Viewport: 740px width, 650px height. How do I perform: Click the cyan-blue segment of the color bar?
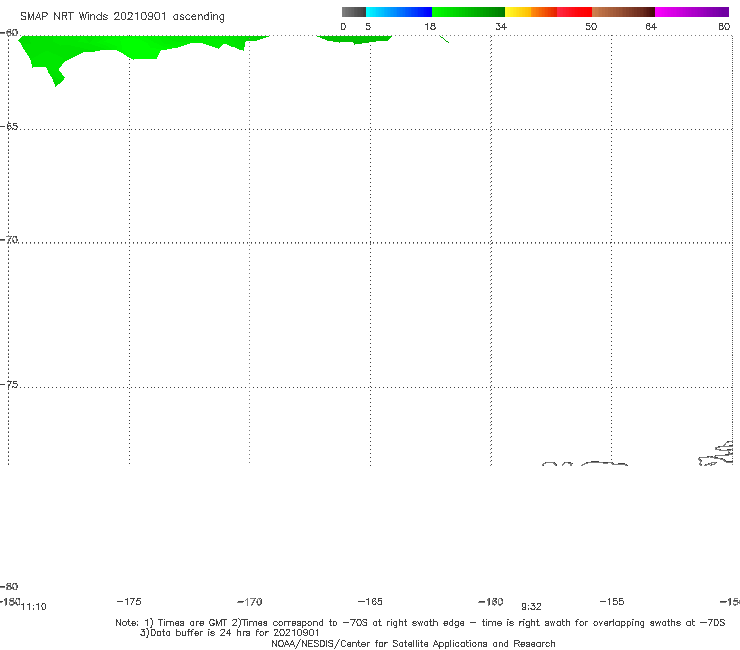399,12
